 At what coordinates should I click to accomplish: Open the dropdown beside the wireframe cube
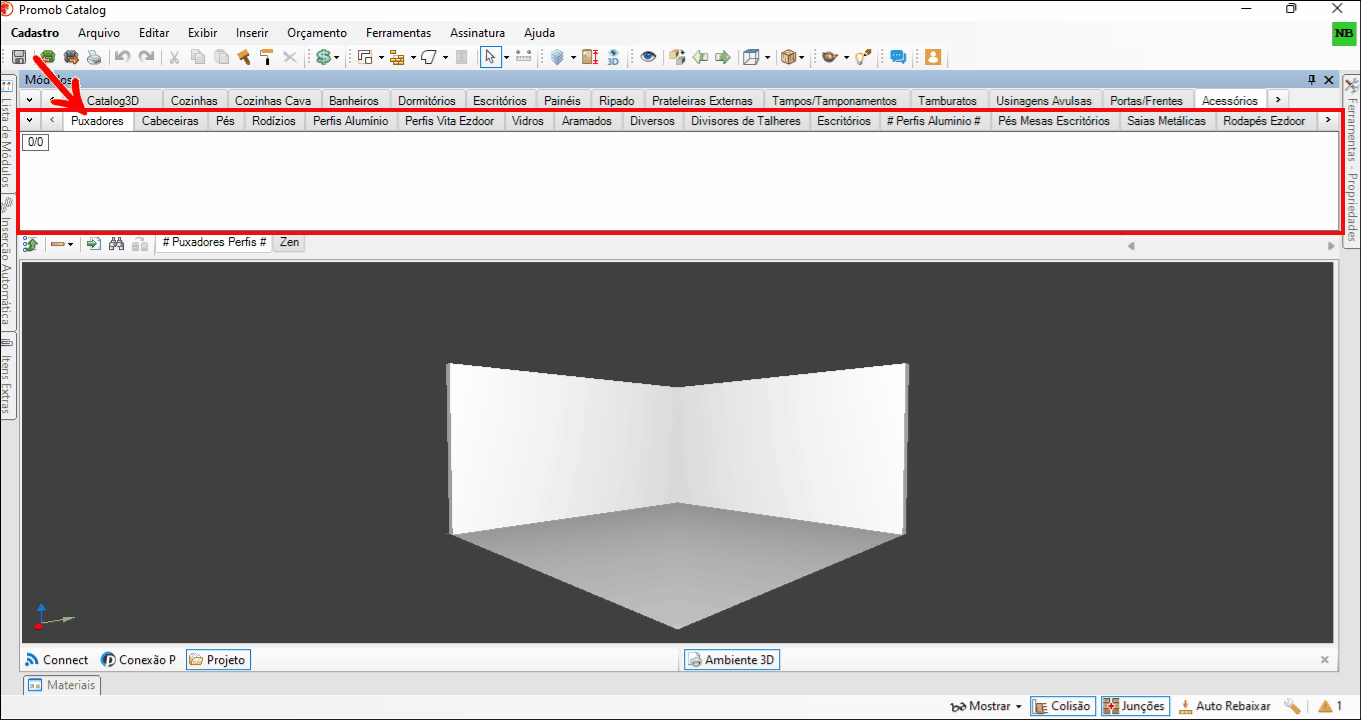coord(767,57)
